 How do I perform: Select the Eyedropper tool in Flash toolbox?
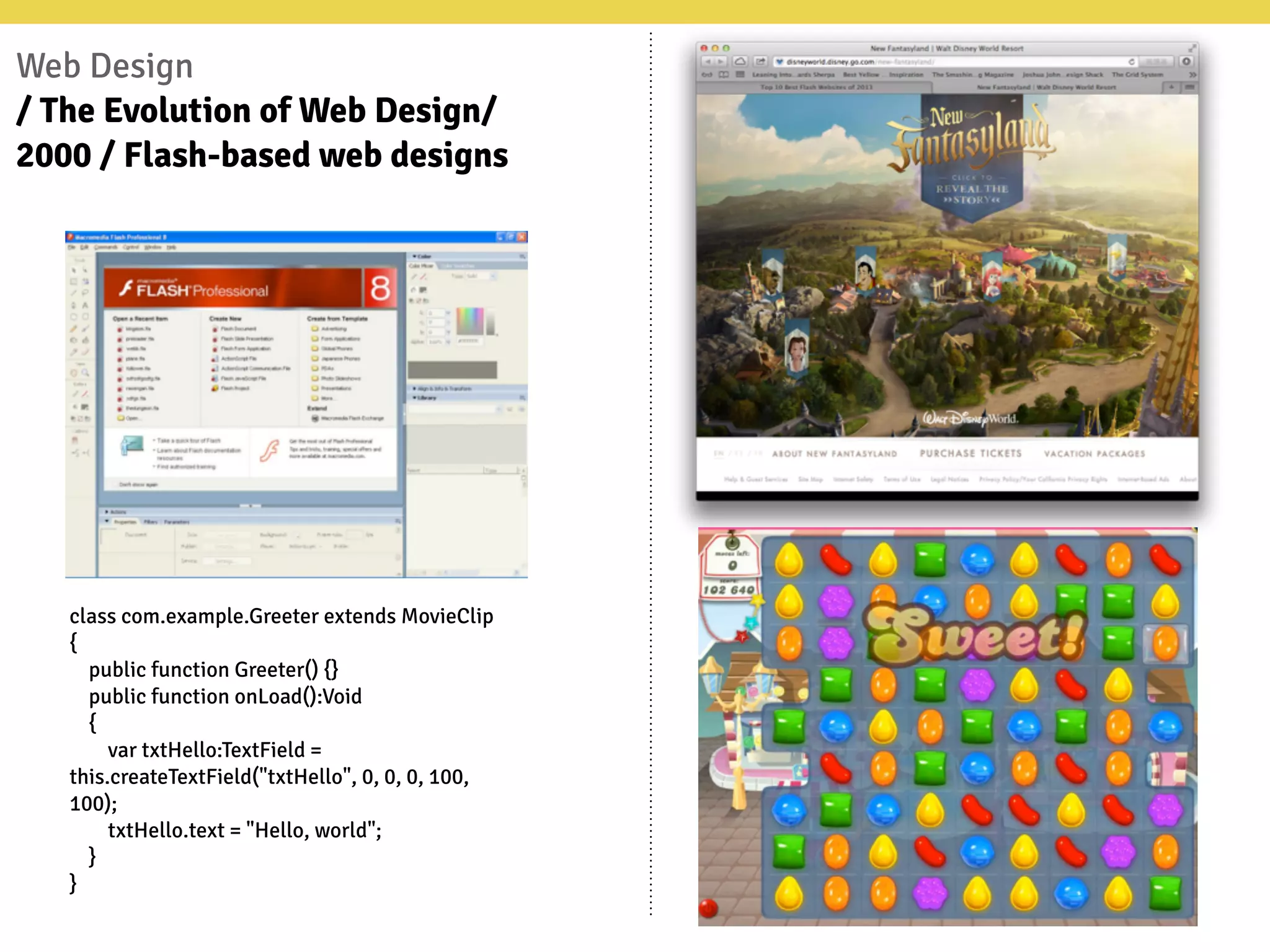pyautogui.click(x=74, y=352)
